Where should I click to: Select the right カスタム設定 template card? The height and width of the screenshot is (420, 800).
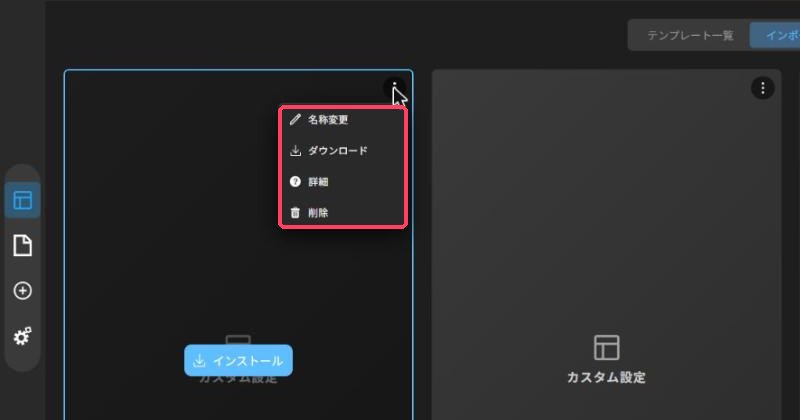(x=606, y=245)
